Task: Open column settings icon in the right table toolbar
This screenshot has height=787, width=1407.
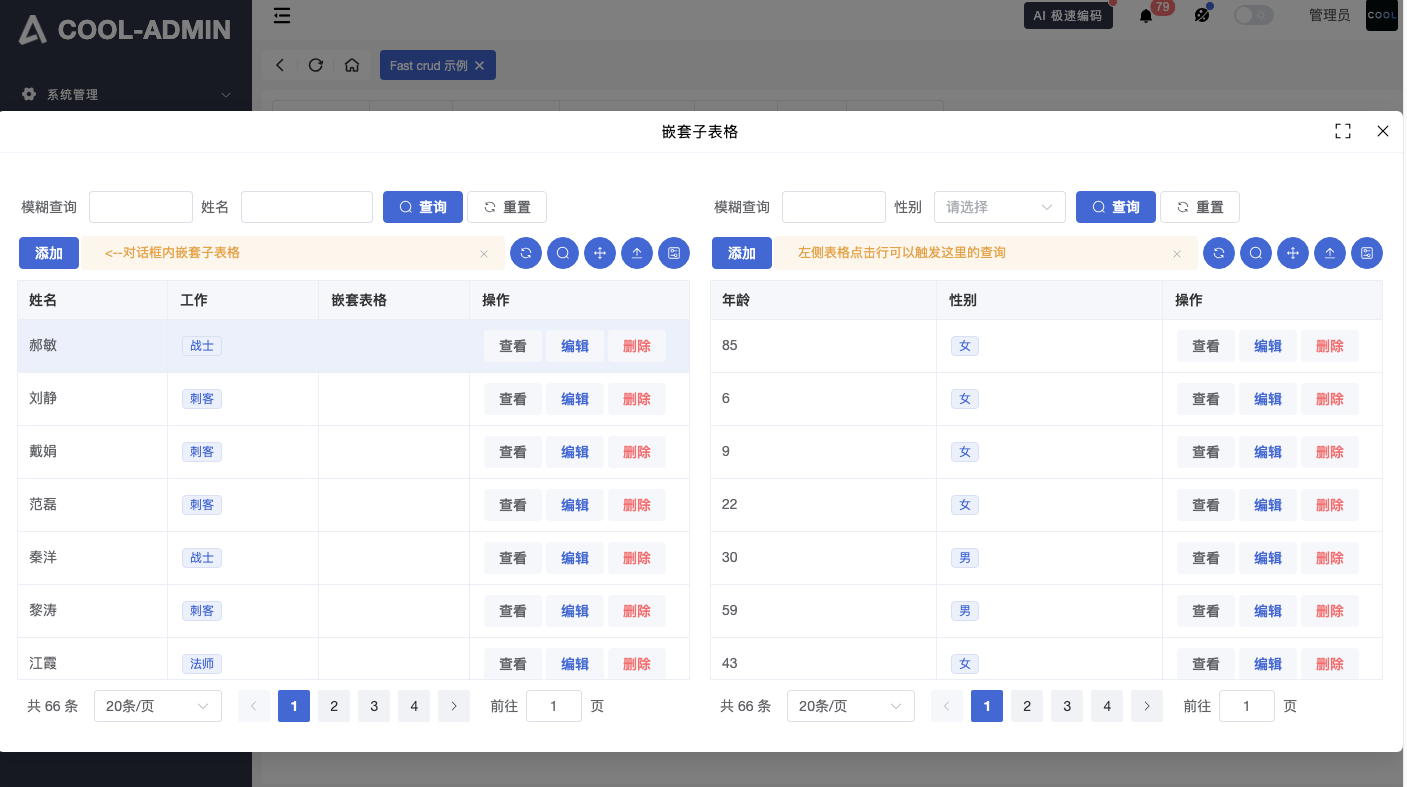Action: 1367,253
